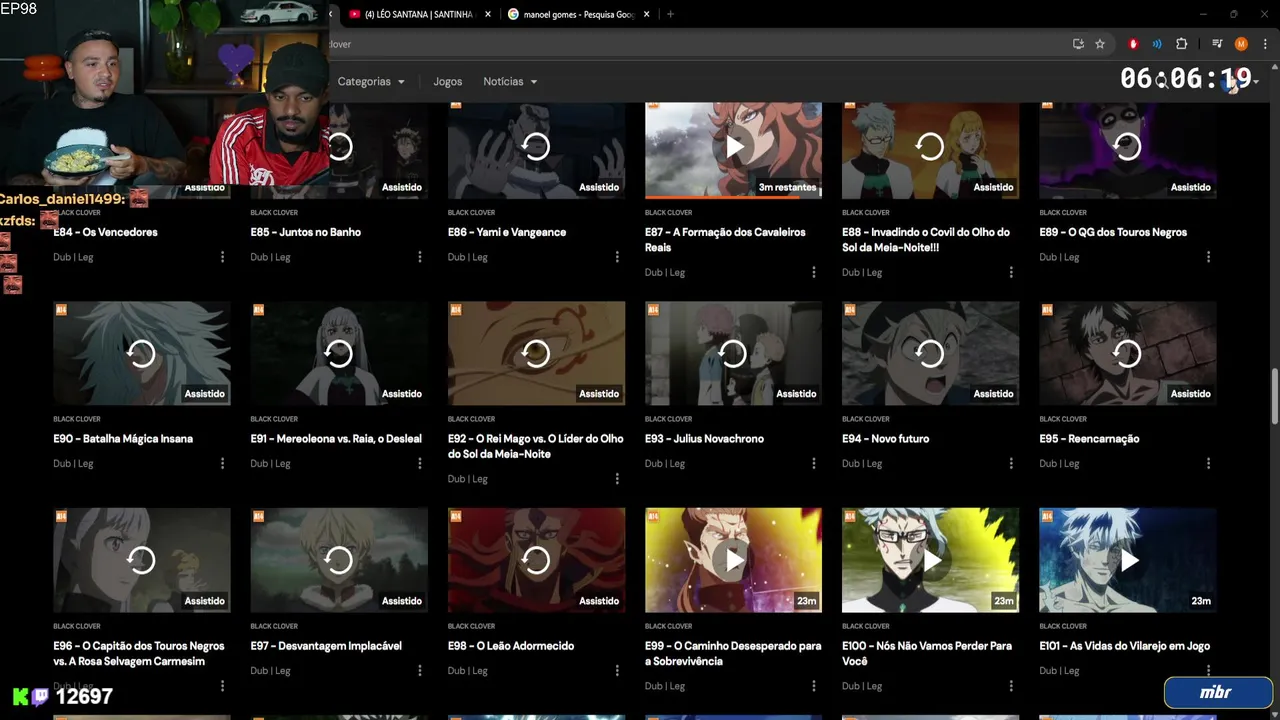Open three-dot menu for episode E92
Screen dimensions: 1280x720
pyautogui.click(x=617, y=479)
